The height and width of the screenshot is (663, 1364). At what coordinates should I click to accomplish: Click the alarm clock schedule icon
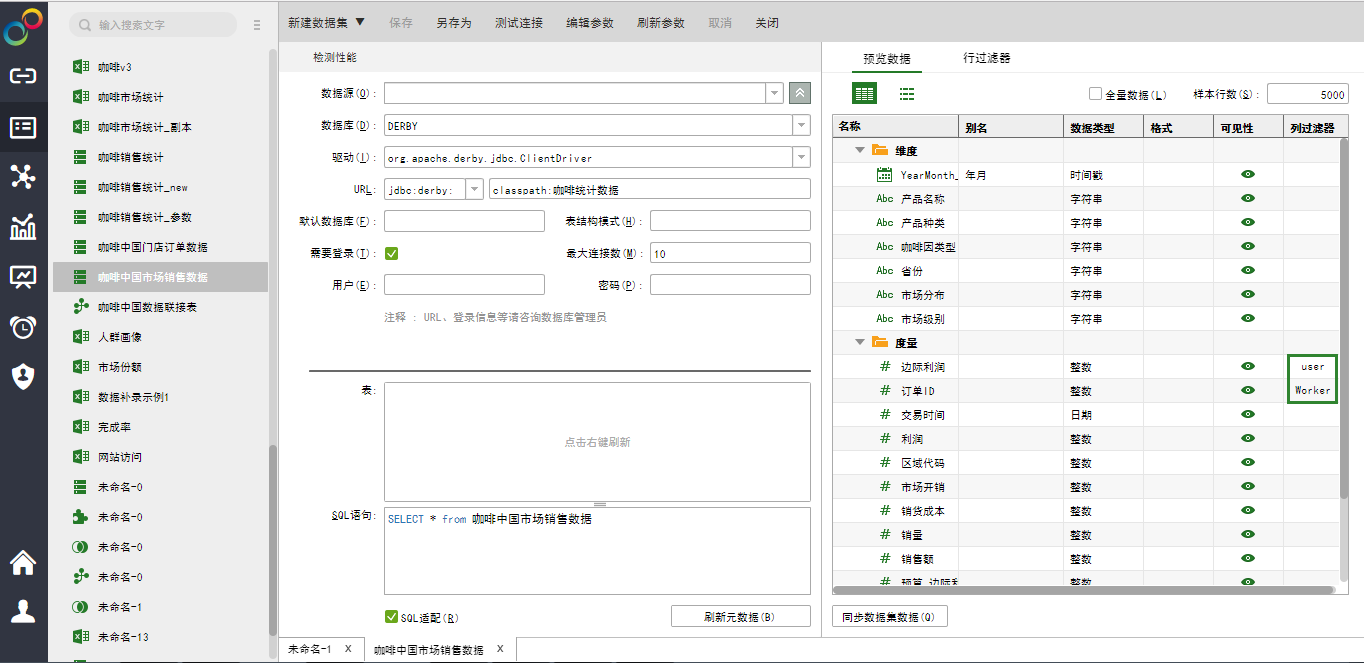pyautogui.click(x=23, y=327)
